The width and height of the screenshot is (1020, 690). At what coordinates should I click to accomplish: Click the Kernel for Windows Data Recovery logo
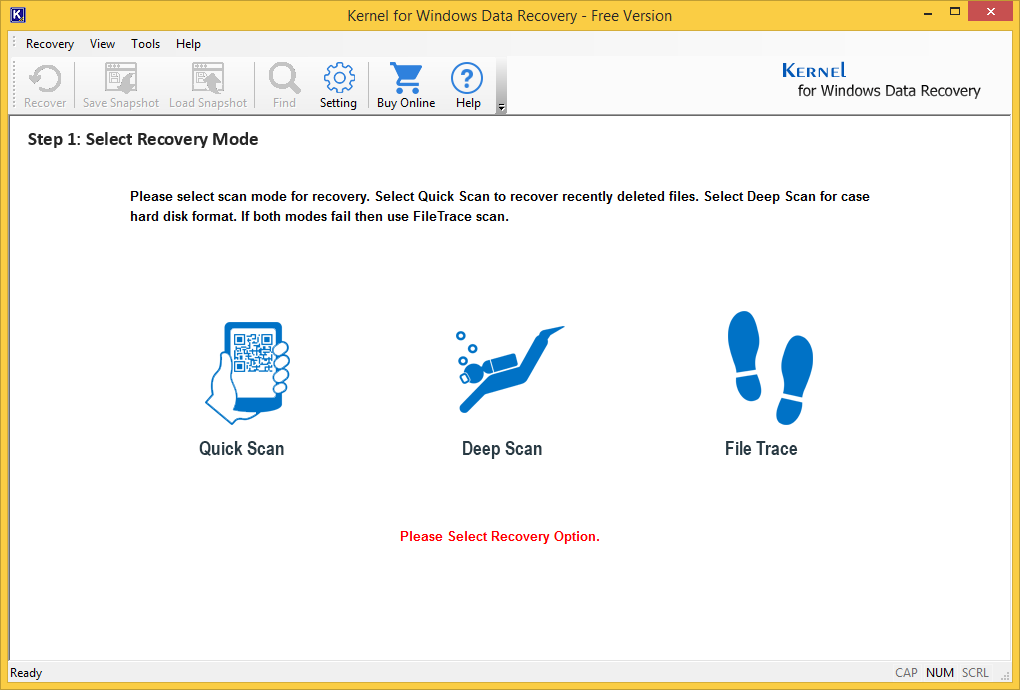pos(881,81)
